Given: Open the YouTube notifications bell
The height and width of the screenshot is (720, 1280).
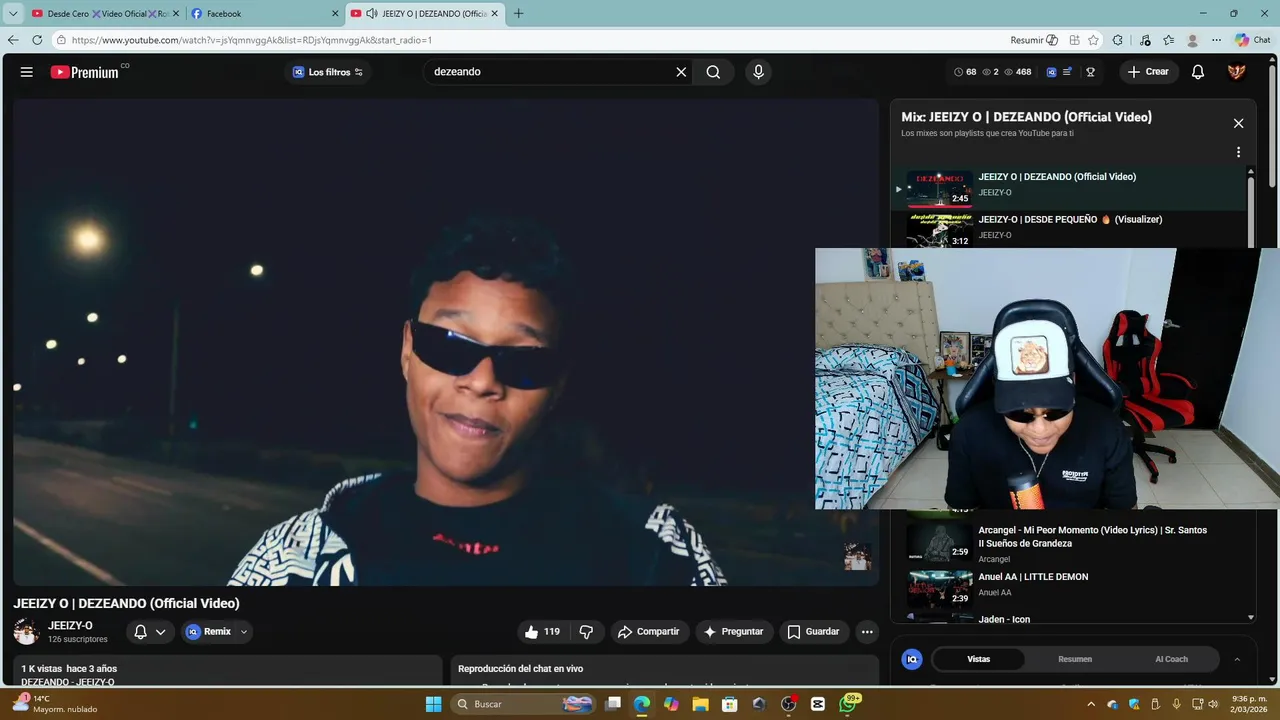Looking at the screenshot, I should [x=1198, y=72].
